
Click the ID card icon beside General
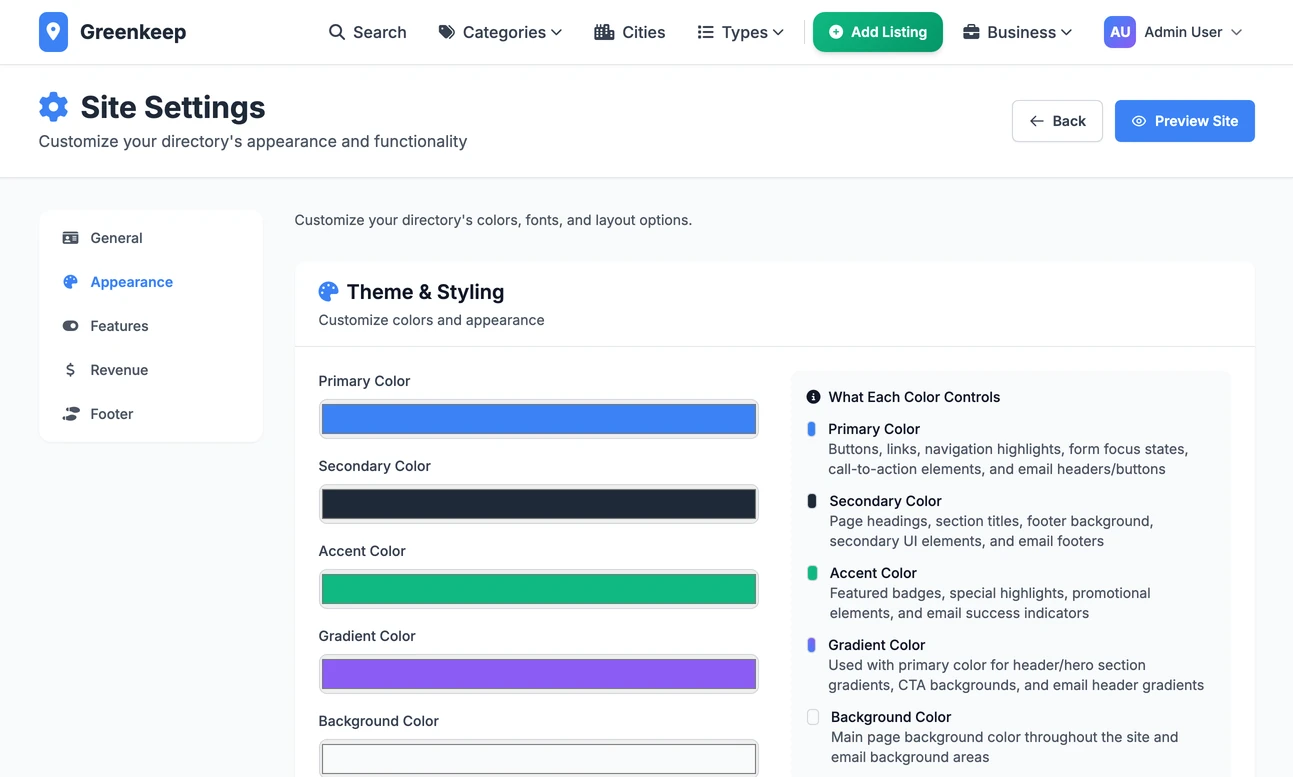(x=70, y=238)
